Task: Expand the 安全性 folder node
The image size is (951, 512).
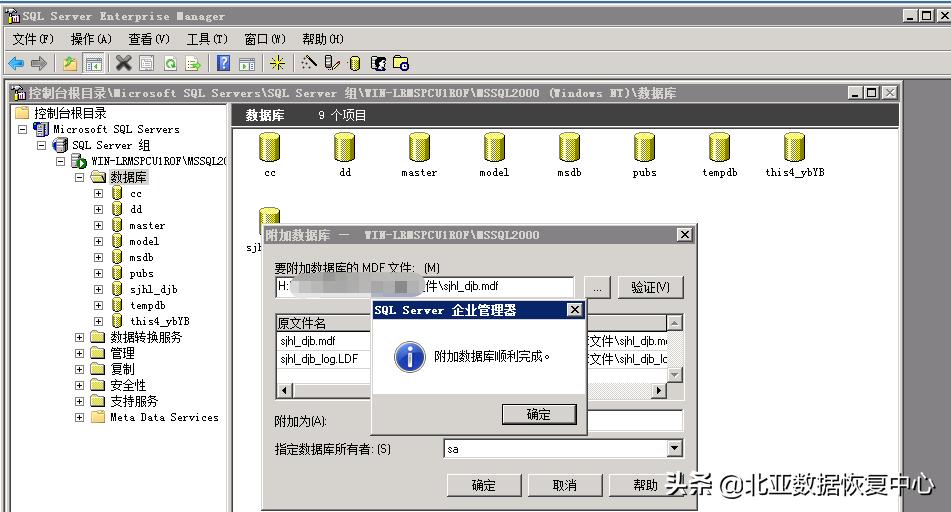Action: click(x=79, y=385)
